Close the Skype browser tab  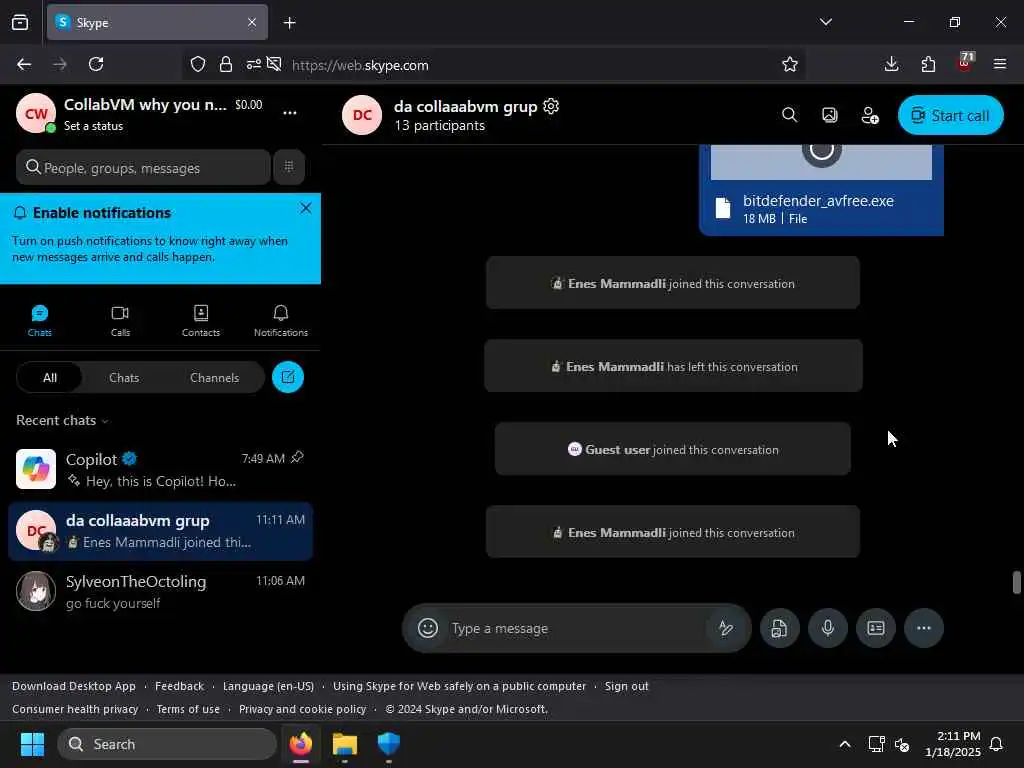(x=252, y=22)
